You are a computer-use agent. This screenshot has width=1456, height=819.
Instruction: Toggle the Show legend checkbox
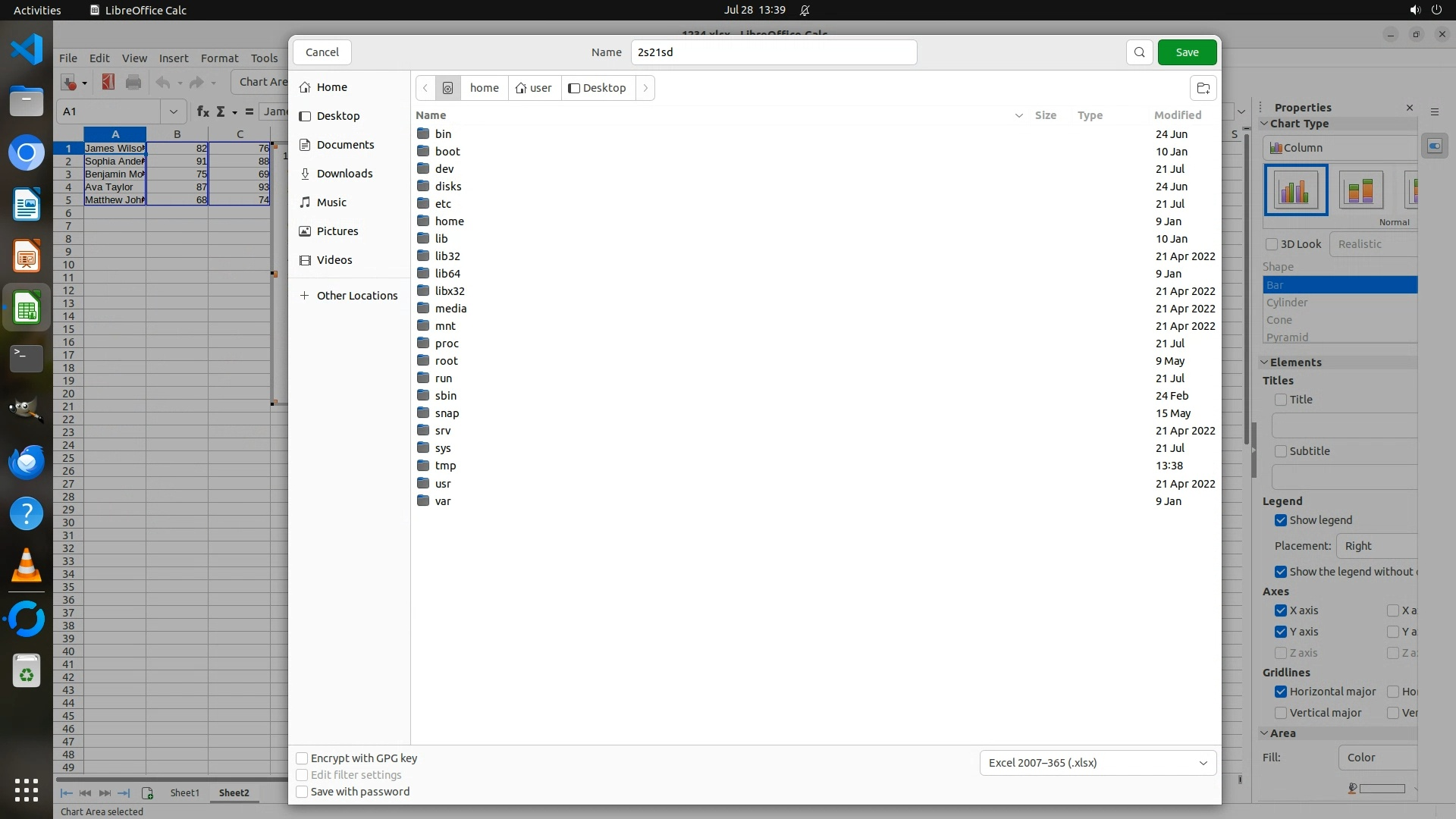pos(1281,520)
